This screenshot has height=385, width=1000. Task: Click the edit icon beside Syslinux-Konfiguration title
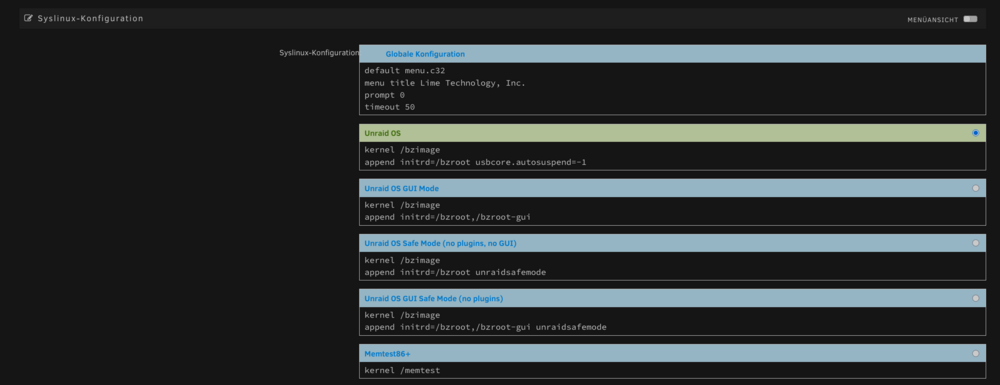click(28, 18)
